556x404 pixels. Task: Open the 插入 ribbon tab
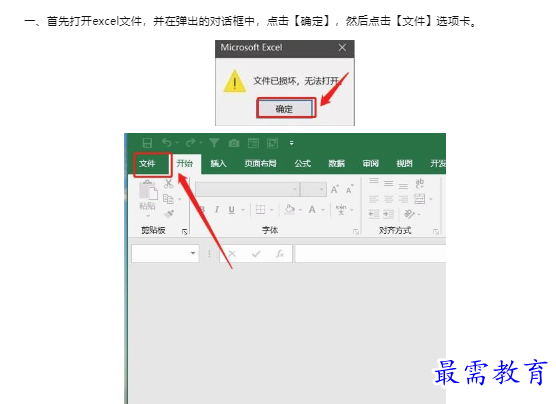point(218,164)
